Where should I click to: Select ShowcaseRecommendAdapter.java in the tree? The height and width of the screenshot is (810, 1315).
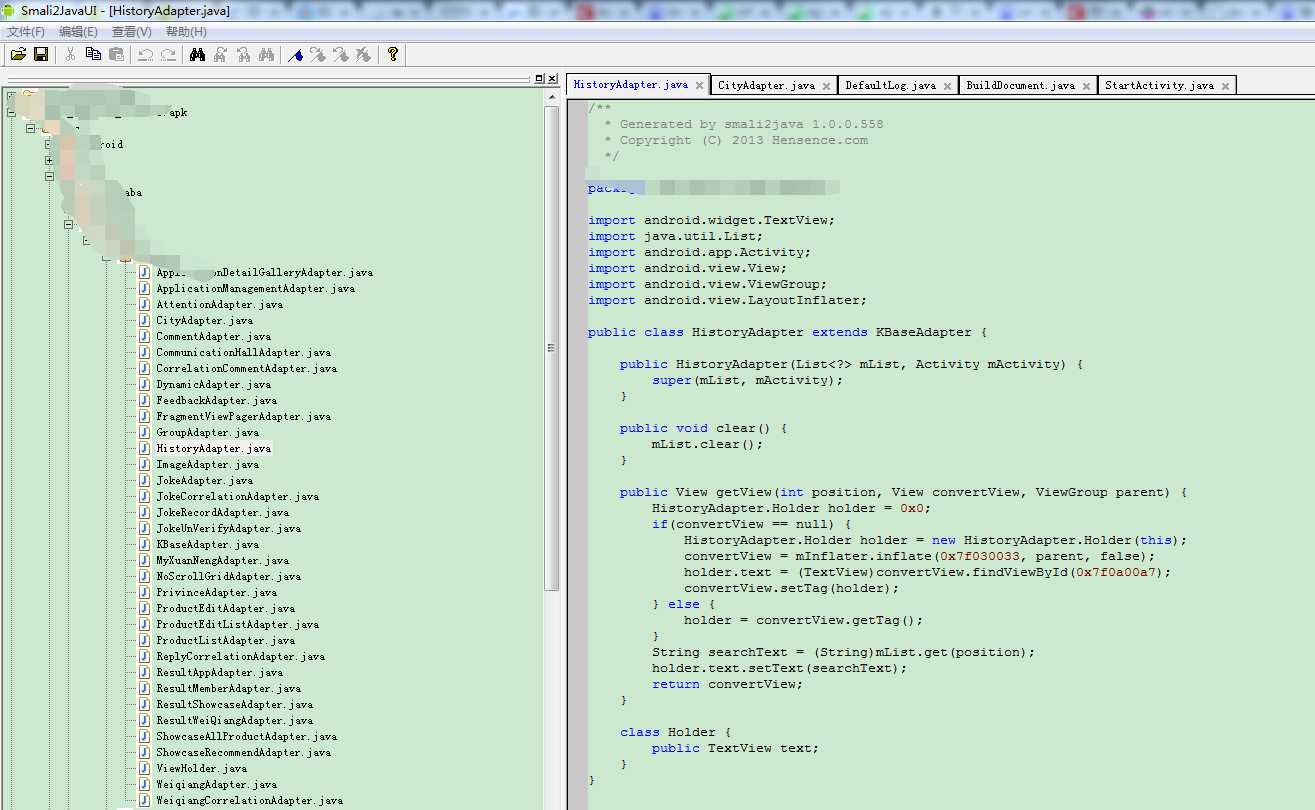point(243,752)
